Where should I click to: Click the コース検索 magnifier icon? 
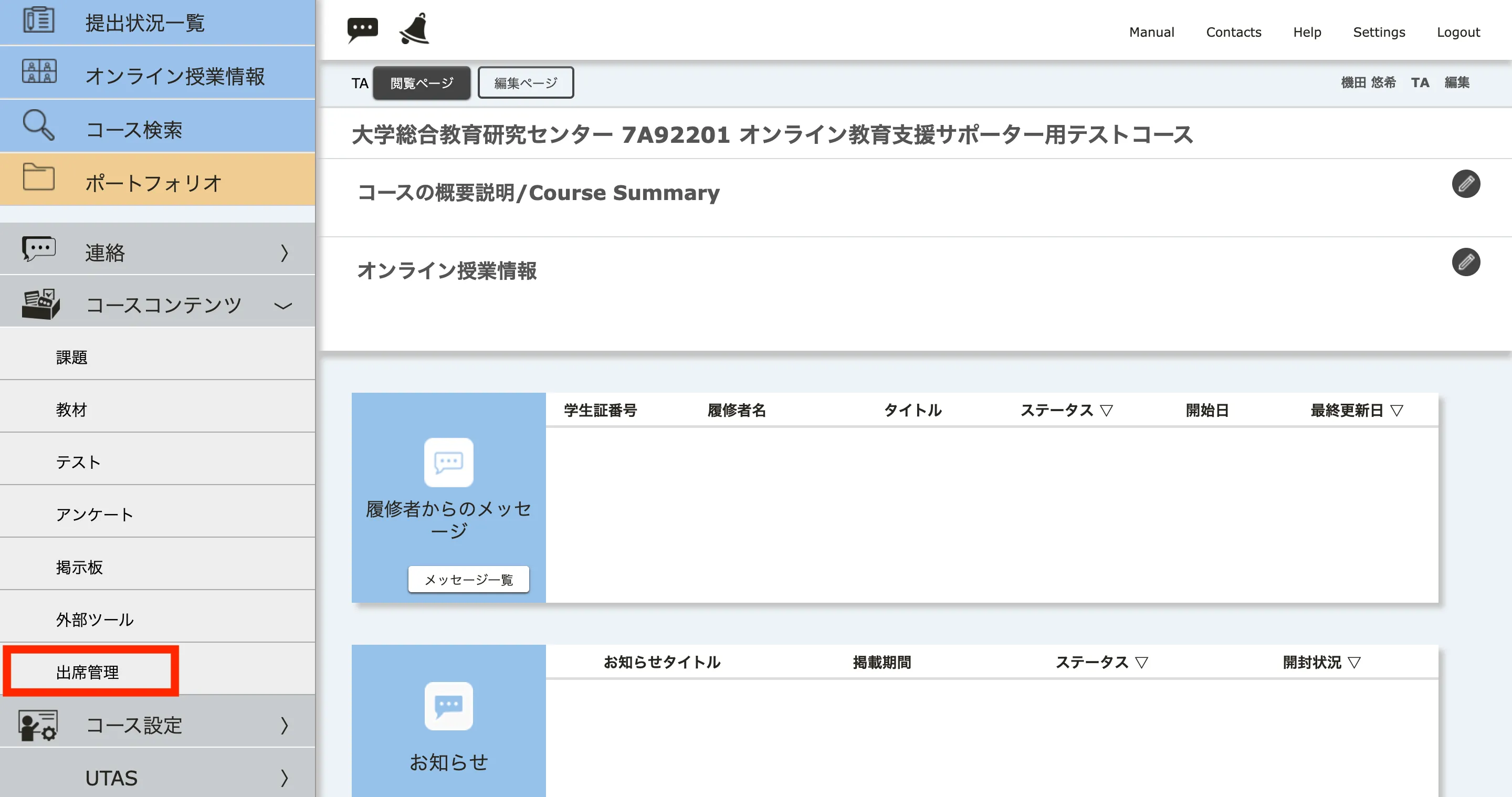tap(38, 125)
